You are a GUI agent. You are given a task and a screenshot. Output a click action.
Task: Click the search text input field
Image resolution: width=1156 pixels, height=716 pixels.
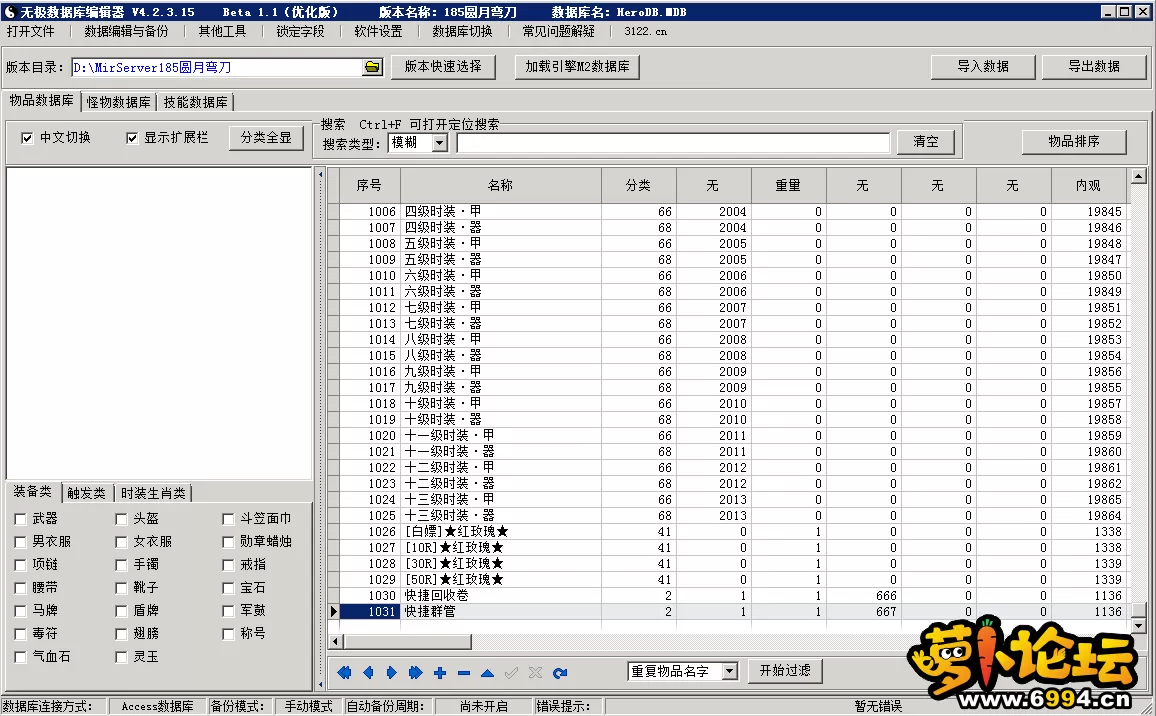click(673, 142)
